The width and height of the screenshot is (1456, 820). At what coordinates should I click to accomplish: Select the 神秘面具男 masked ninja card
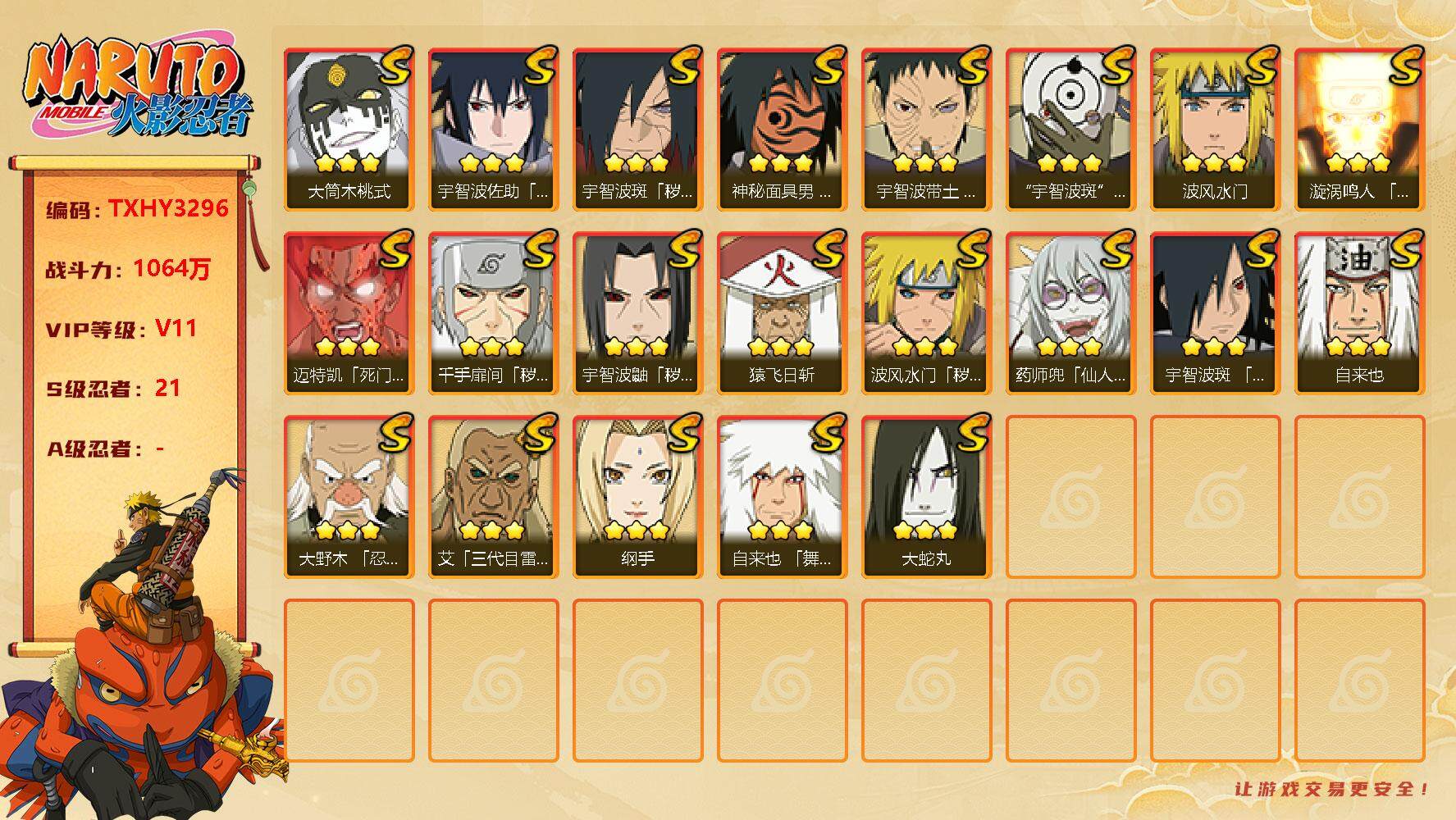[782, 130]
